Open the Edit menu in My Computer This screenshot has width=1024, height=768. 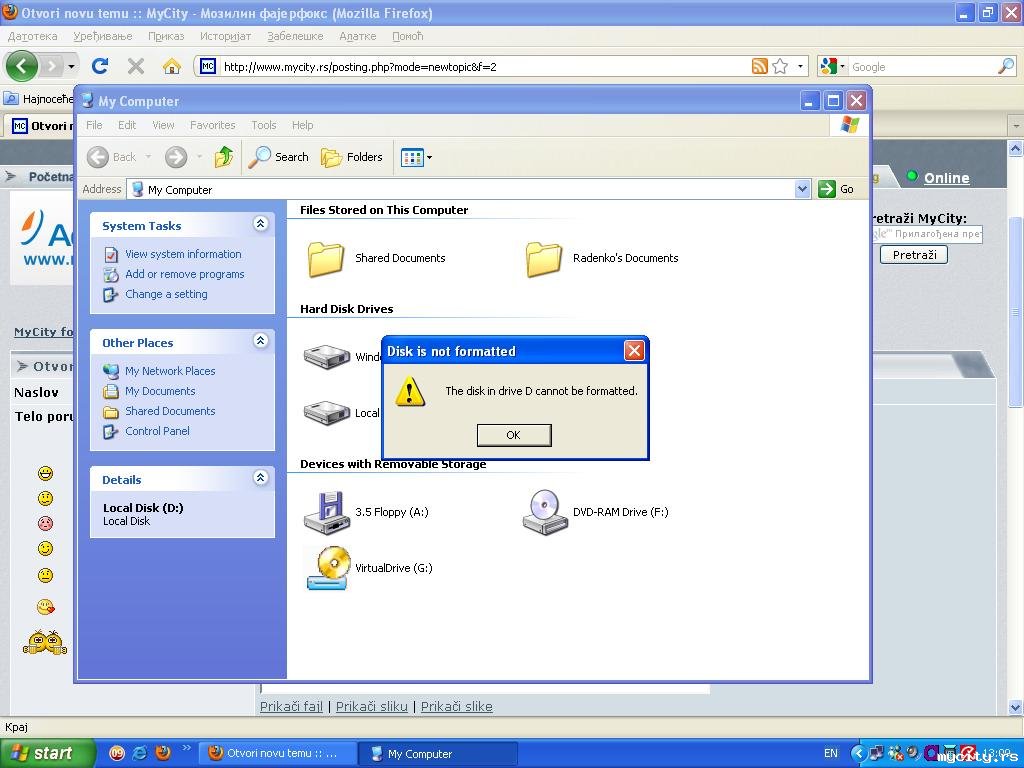point(127,125)
